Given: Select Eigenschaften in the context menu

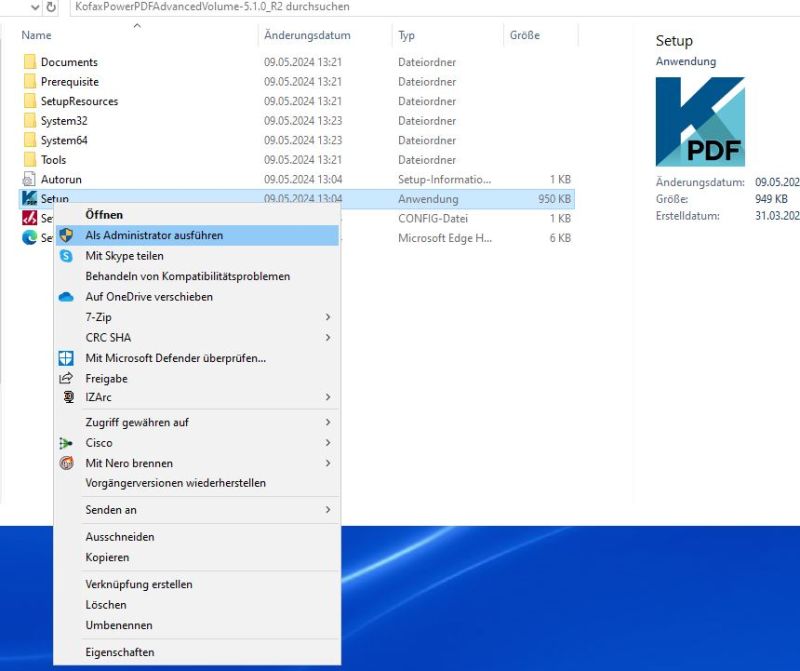Looking at the screenshot, I should pyautogui.click(x=120, y=652).
